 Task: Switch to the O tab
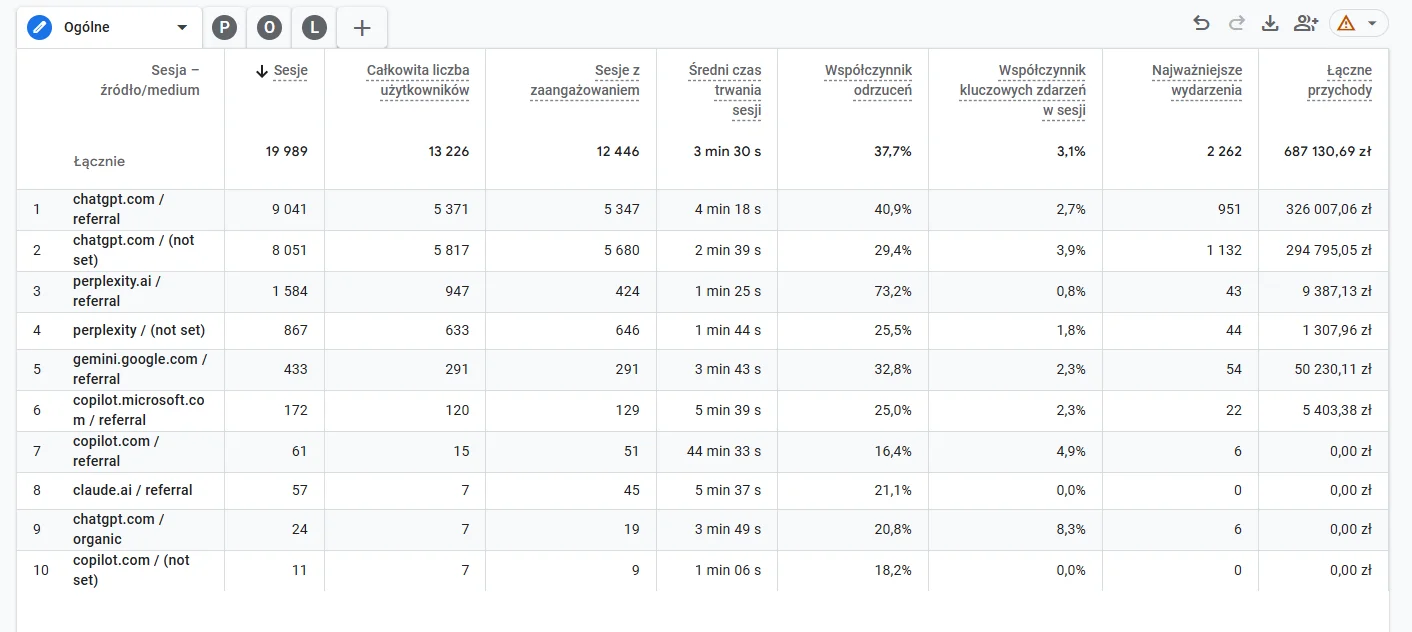click(269, 28)
